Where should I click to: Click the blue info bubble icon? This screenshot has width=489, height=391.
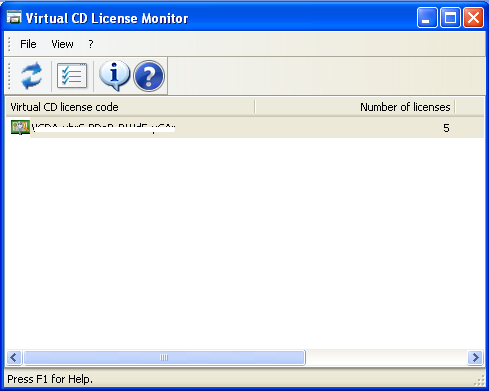coord(114,75)
